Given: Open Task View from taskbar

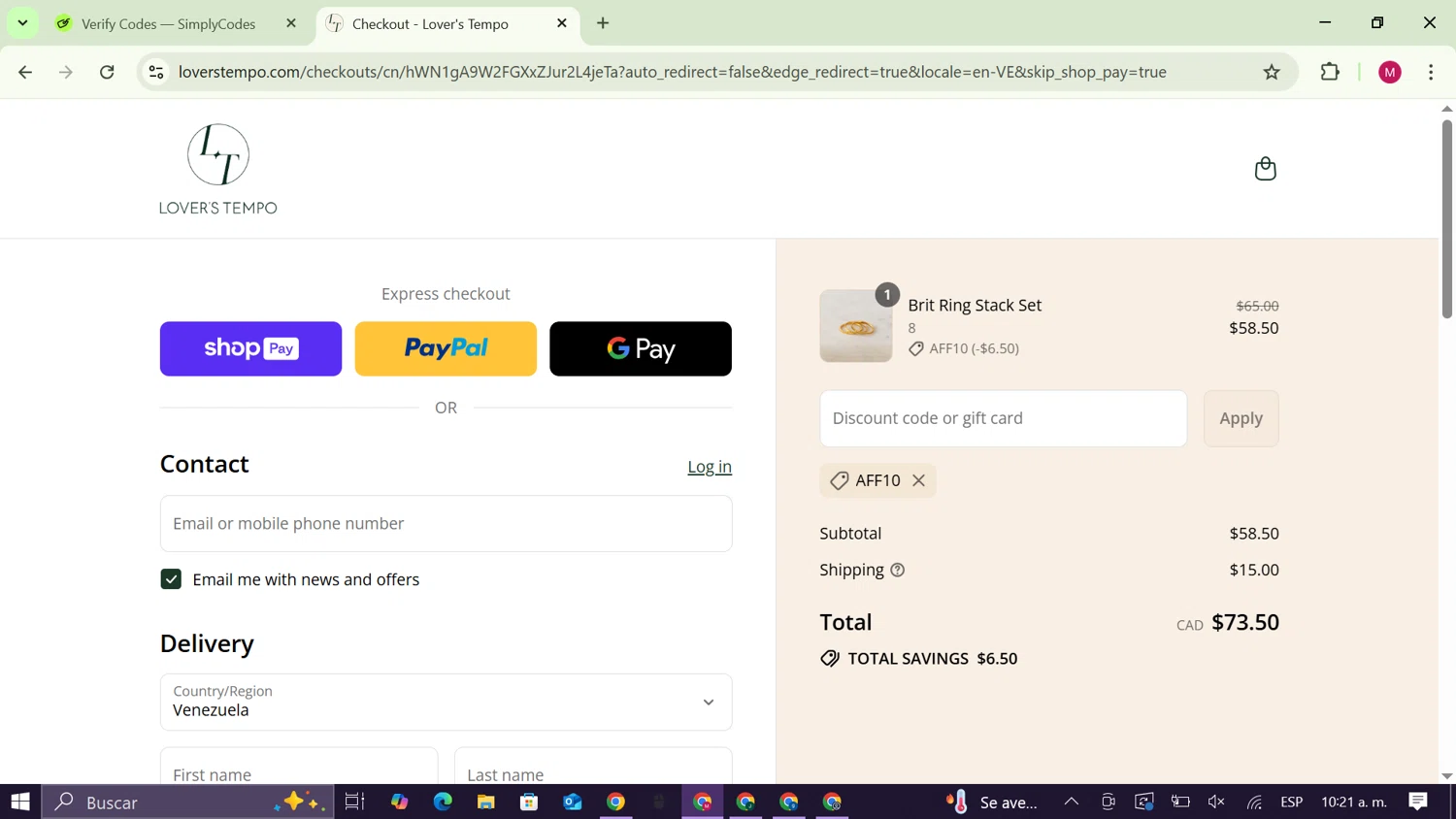Looking at the screenshot, I should [x=354, y=802].
